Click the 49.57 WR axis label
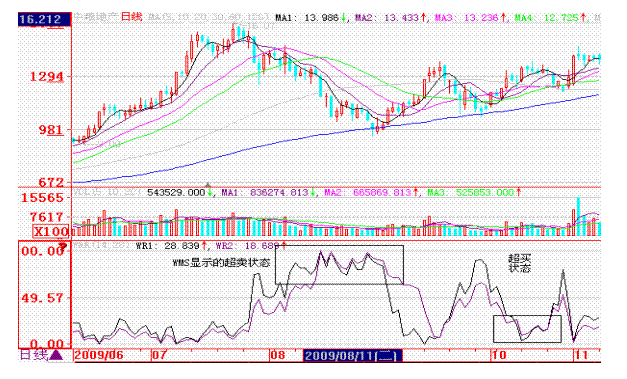The height and width of the screenshot is (379, 627). (x=42, y=298)
